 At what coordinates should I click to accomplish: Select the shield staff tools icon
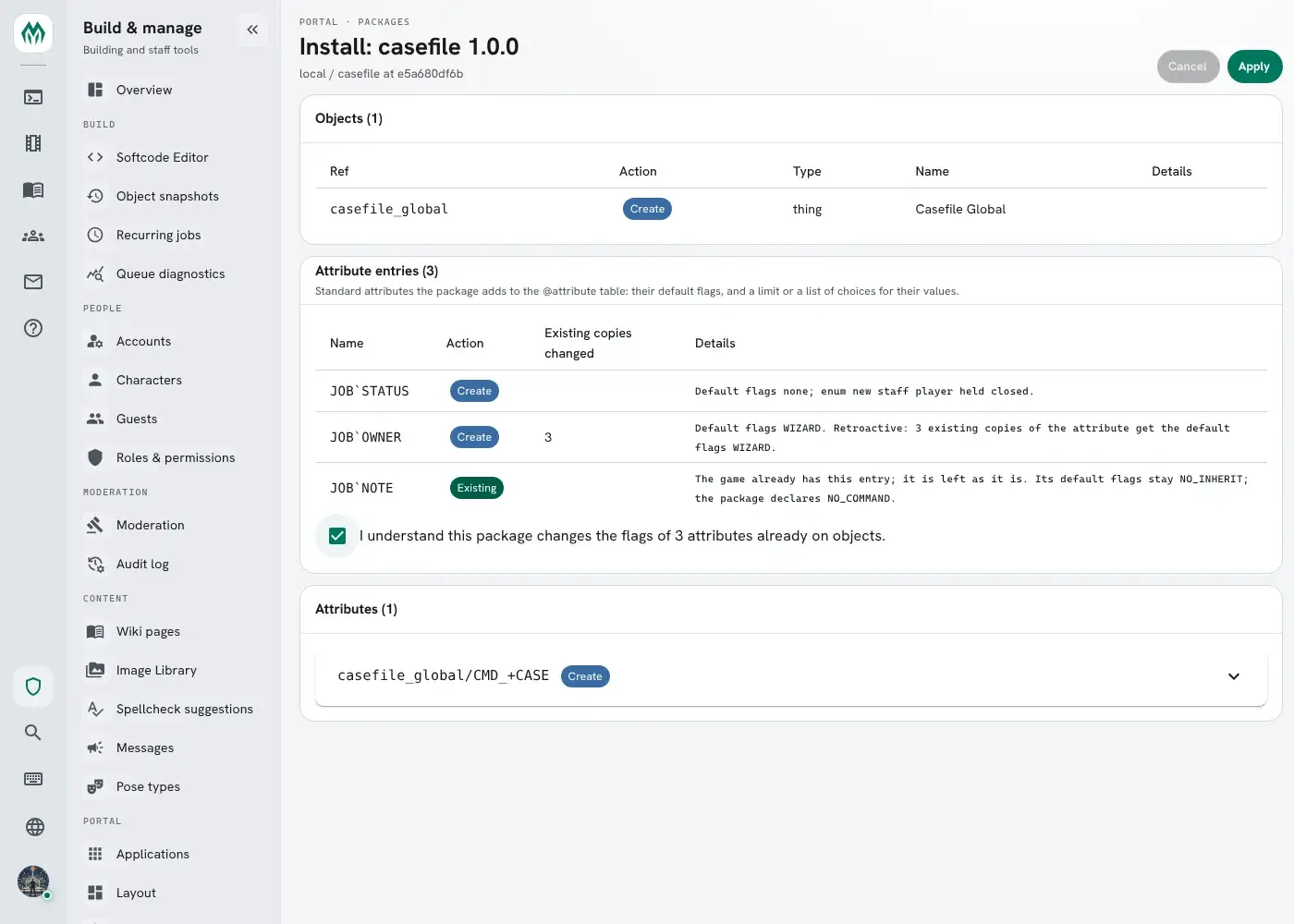pos(33,687)
